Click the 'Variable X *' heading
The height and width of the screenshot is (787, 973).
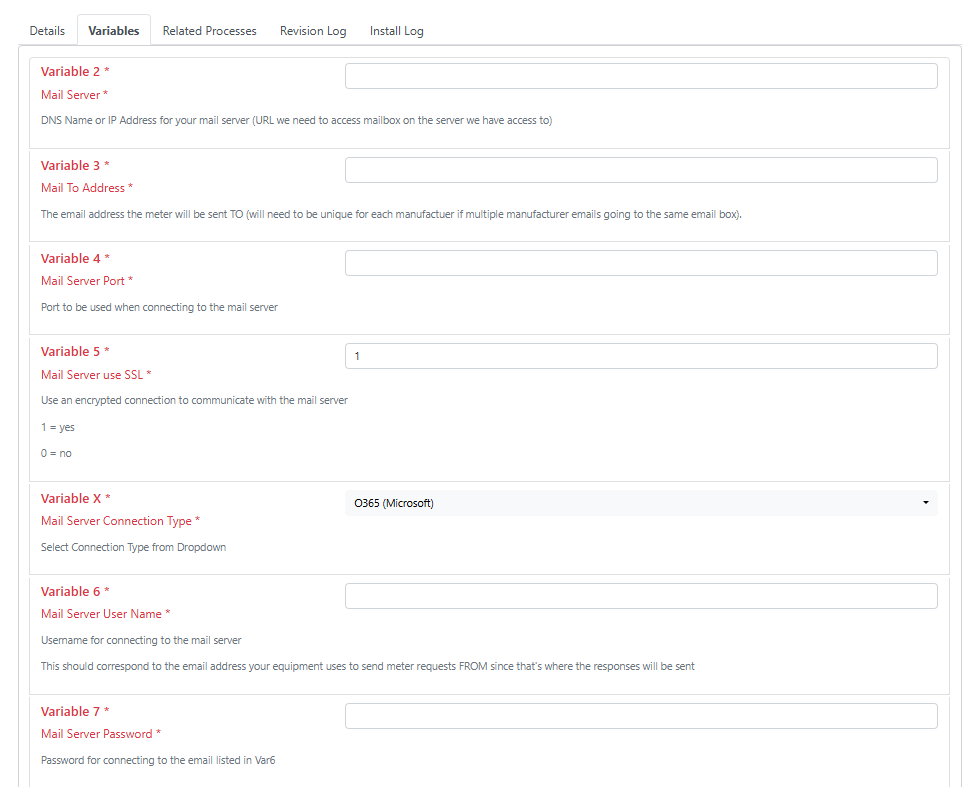(x=76, y=498)
